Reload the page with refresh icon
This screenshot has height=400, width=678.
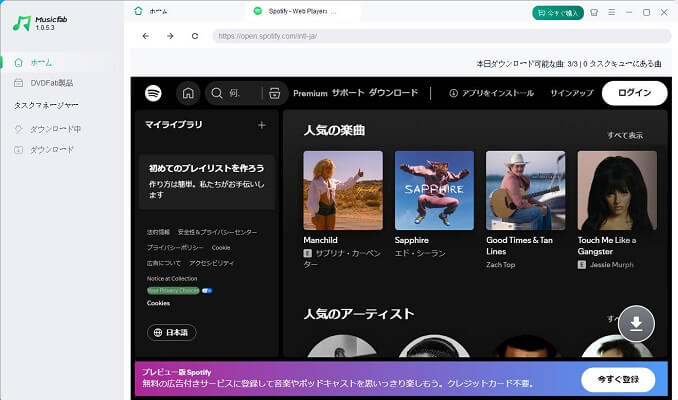pyautogui.click(x=195, y=36)
